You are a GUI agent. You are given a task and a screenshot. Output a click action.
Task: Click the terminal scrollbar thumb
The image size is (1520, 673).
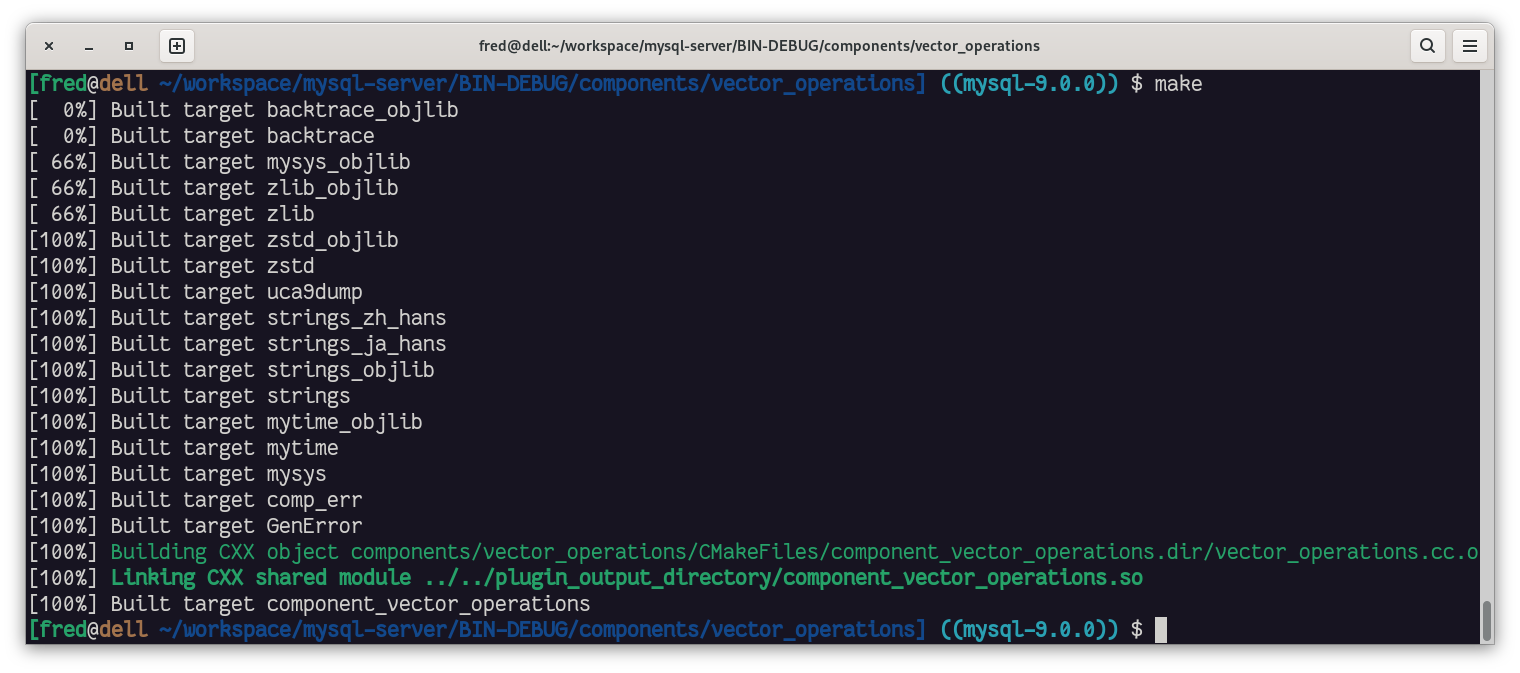point(1486,620)
